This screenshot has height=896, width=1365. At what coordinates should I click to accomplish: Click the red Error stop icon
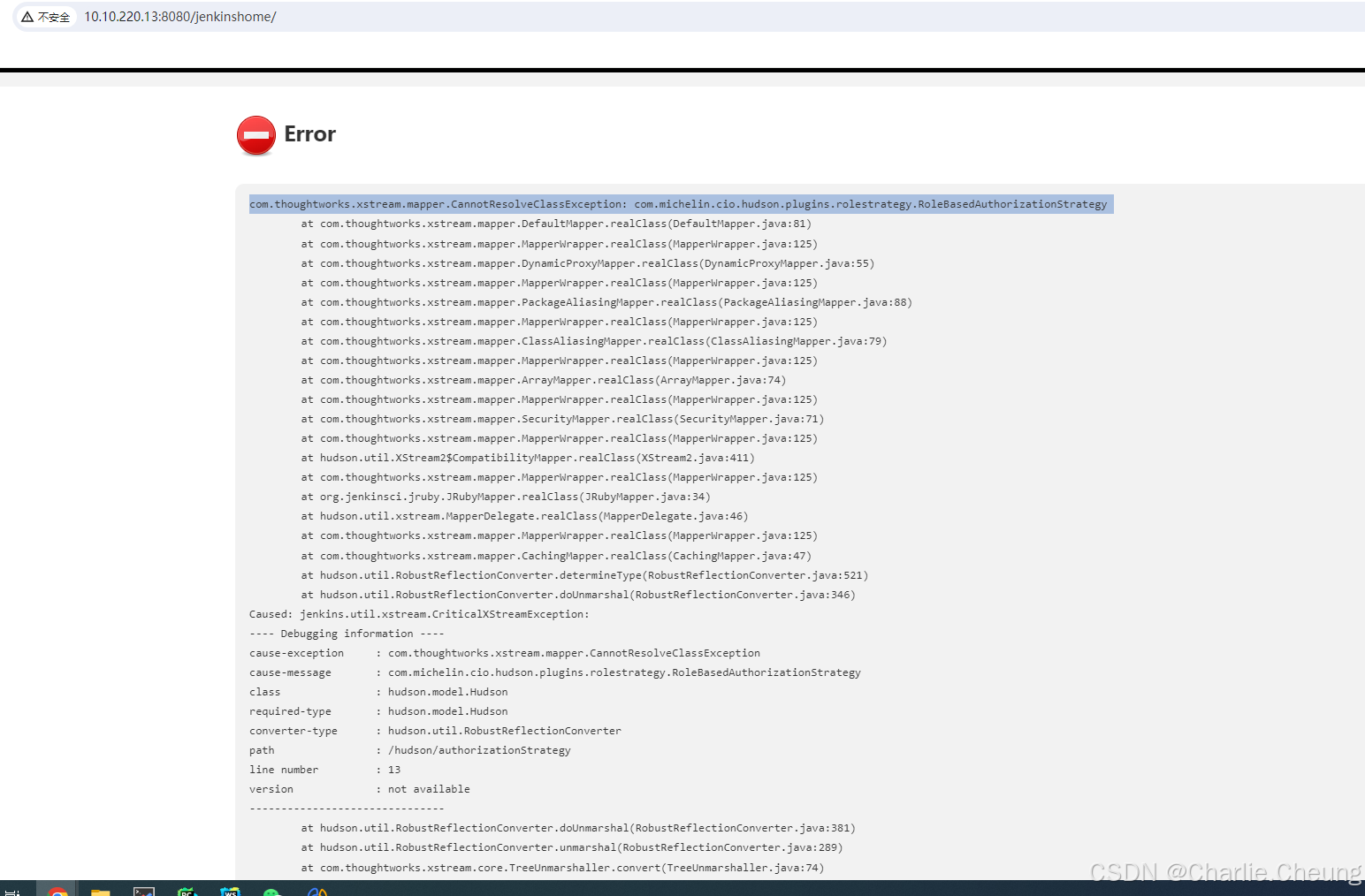coord(256,135)
